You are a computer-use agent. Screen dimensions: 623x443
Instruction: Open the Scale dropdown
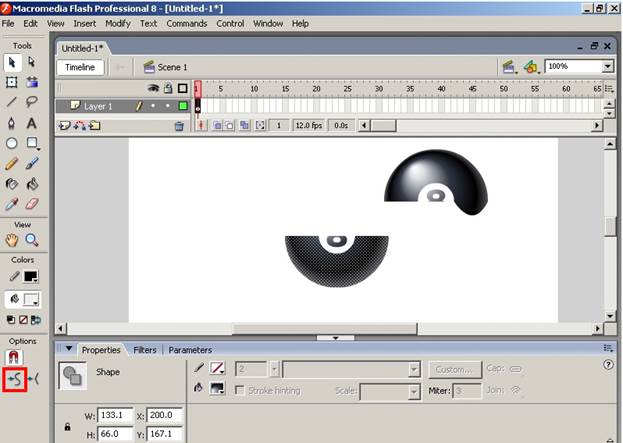point(414,392)
